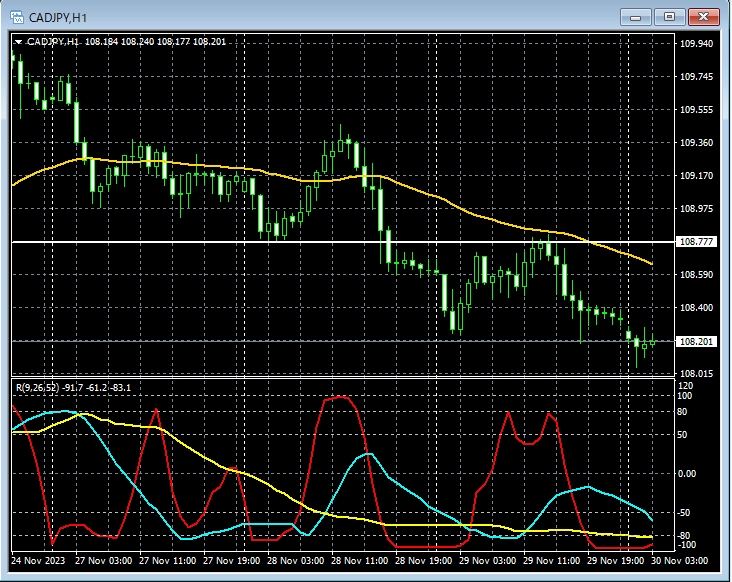Click the 108.777 price label on axis

(695, 242)
